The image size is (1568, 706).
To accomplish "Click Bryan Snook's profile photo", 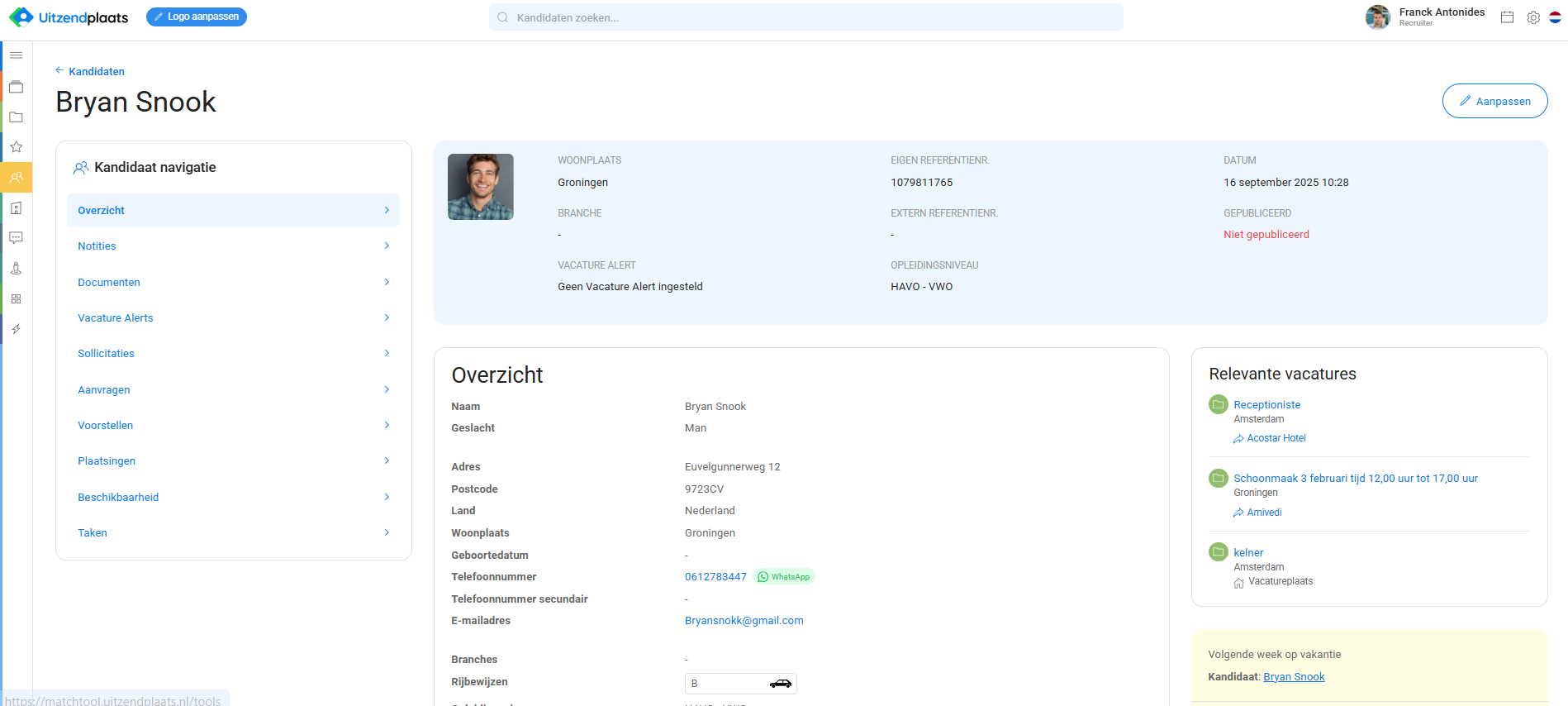I will pos(481,187).
